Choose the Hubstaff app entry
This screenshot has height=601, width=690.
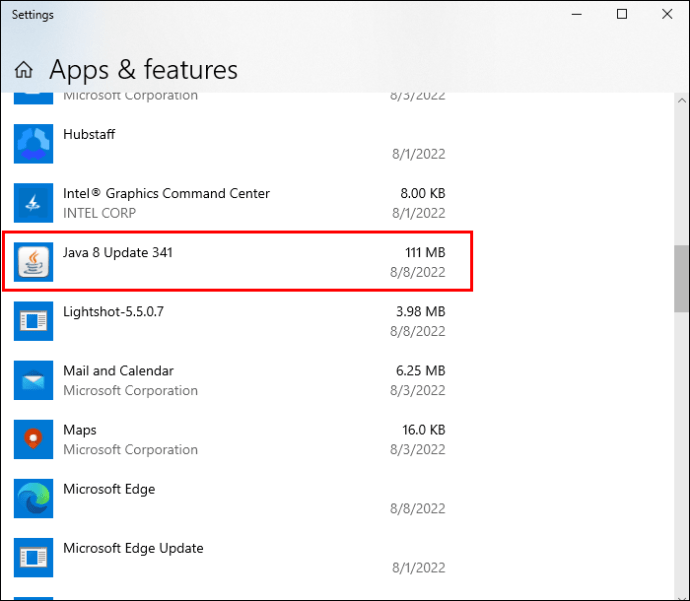[89, 135]
